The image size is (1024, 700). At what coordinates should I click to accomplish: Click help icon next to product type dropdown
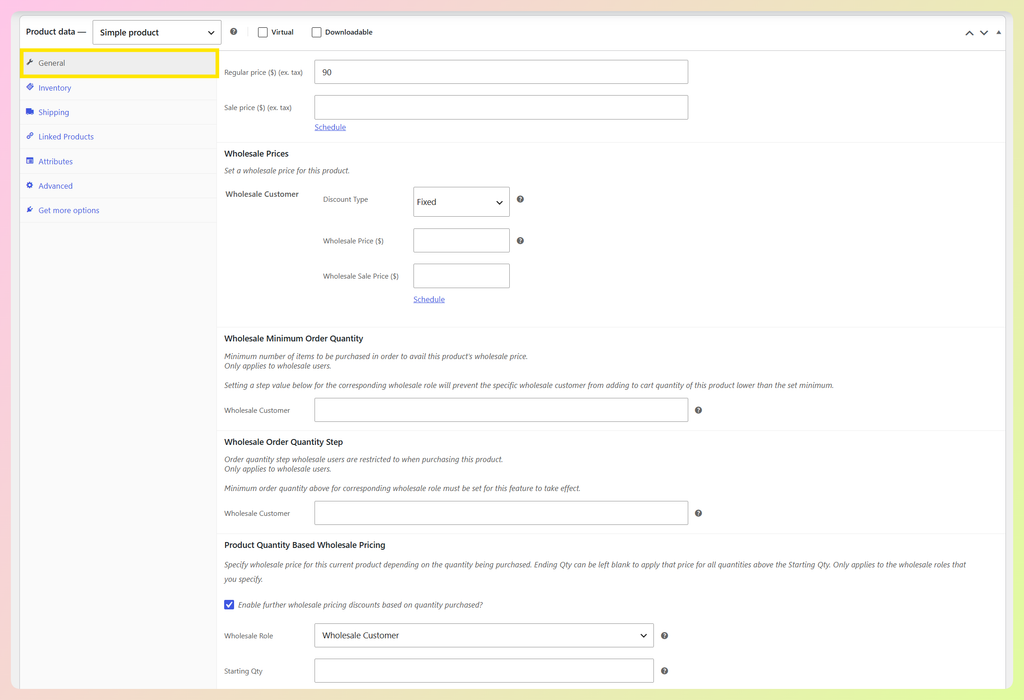(234, 31)
